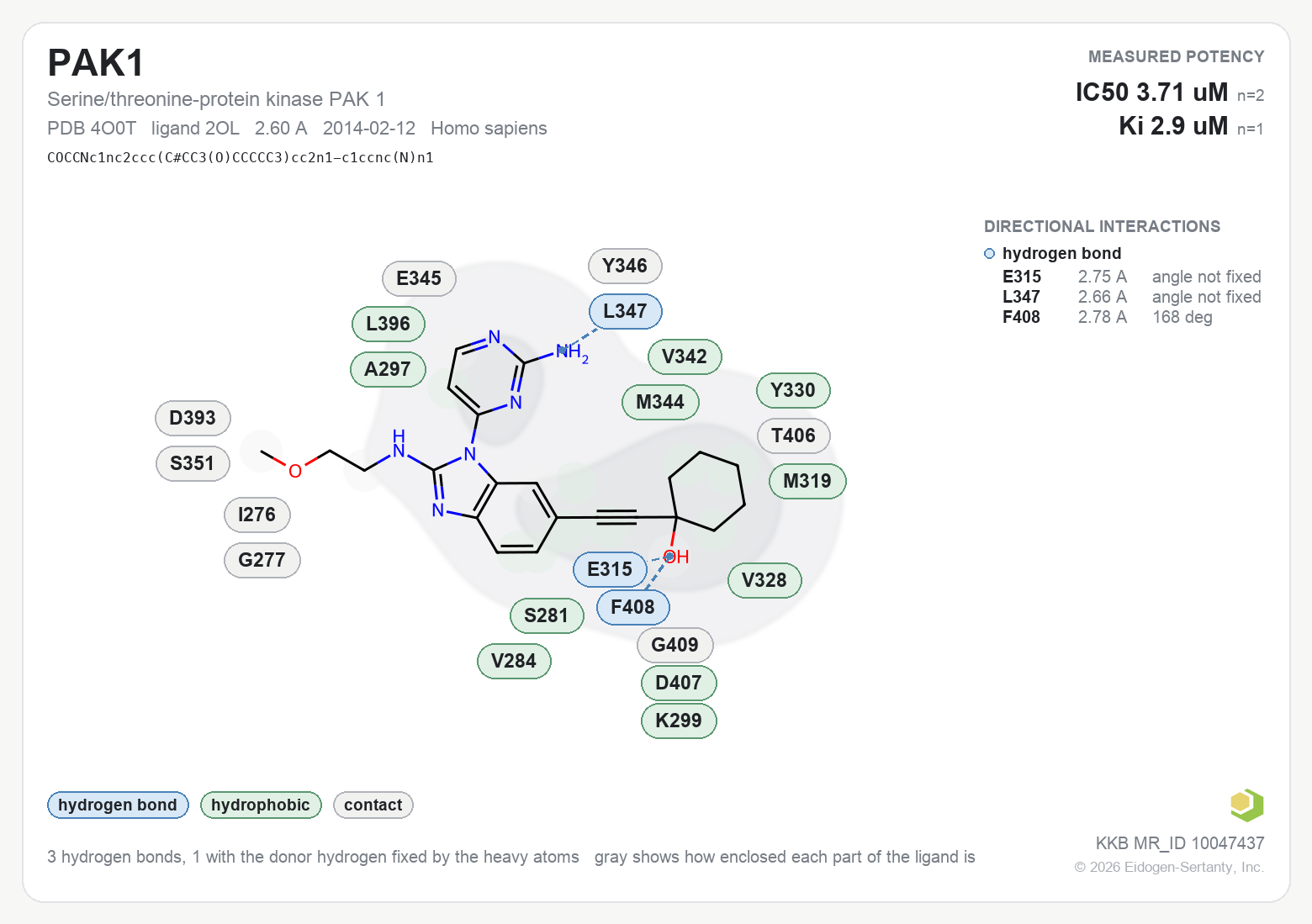Screen dimensions: 1312x924
Task: Select residue I276
Action: click(x=257, y=515)
